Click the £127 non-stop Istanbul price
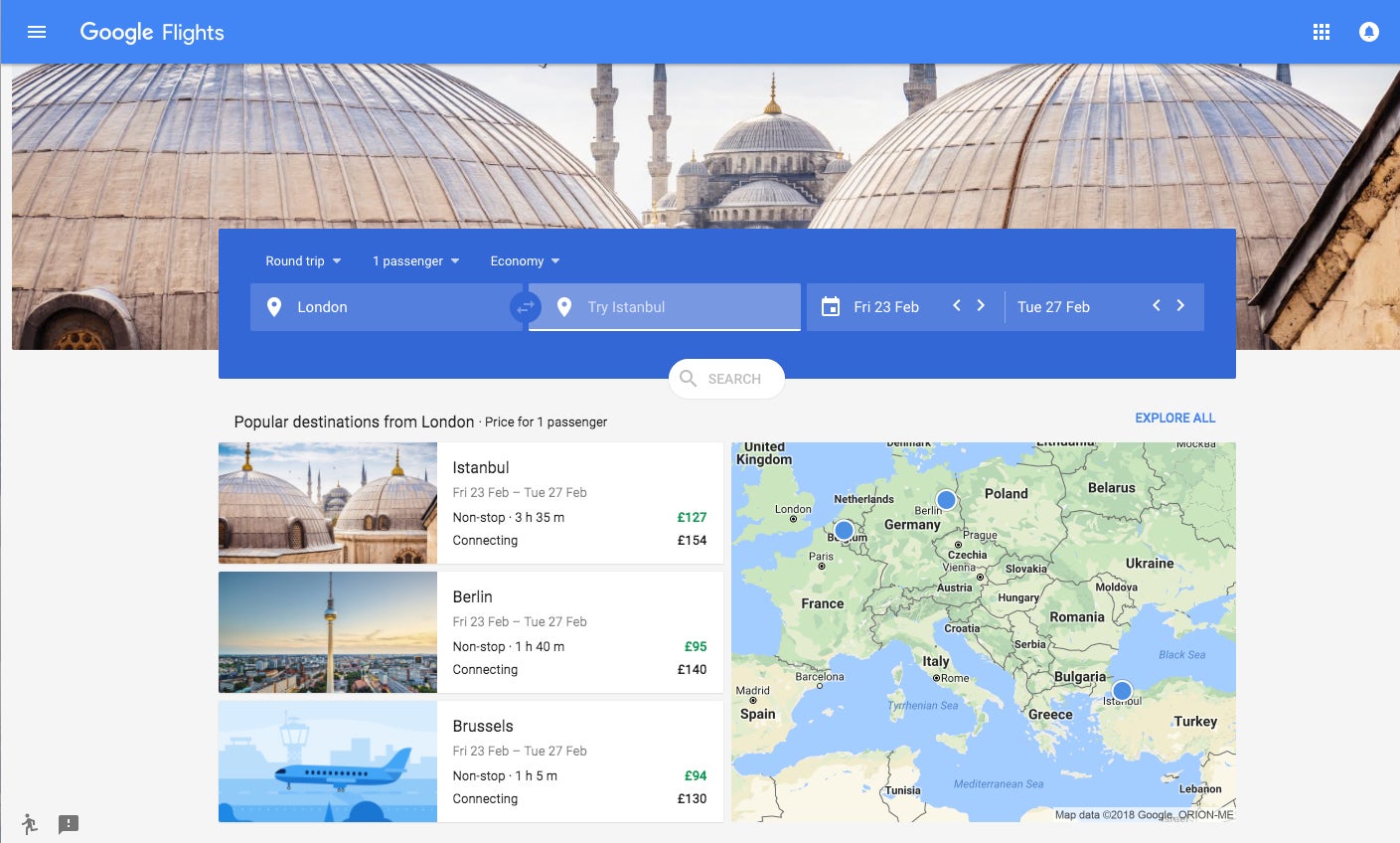This screenshot has width=1400, height=843. pyautogui.click(x=692, y=517)
